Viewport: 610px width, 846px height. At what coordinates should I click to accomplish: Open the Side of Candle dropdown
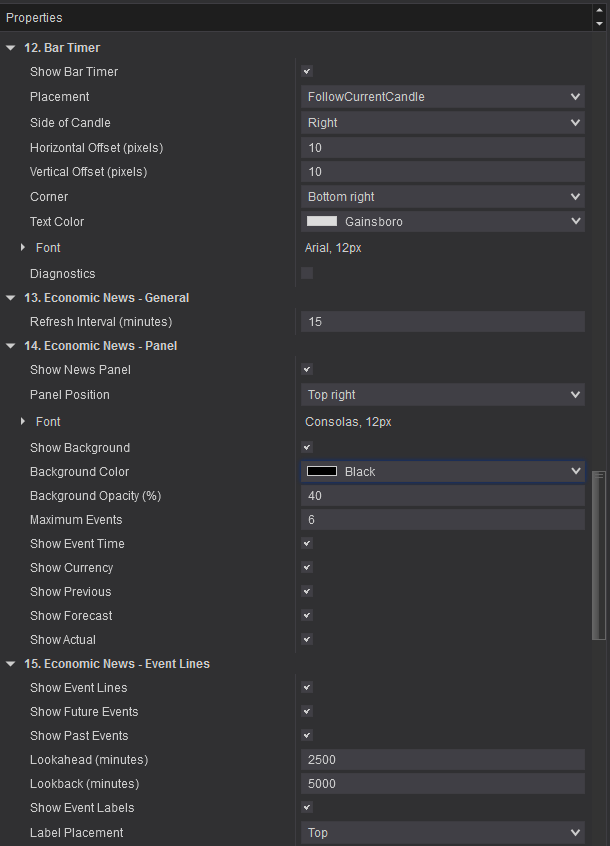coord(443,123)
